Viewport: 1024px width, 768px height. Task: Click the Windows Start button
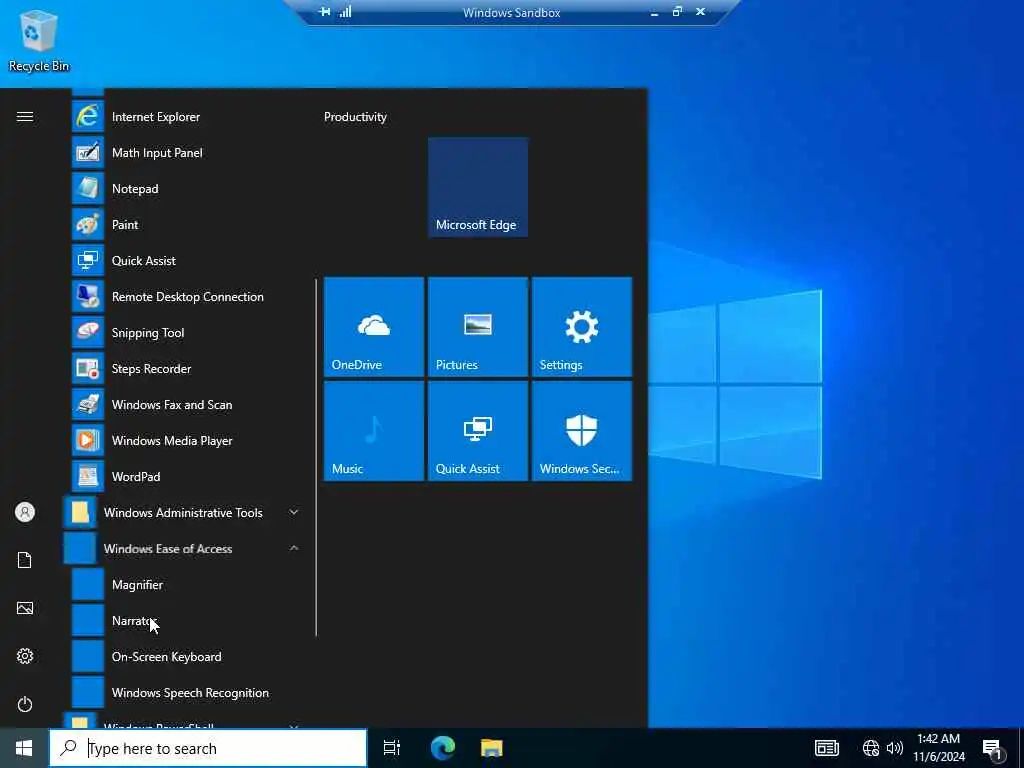(x=24, y=748)
